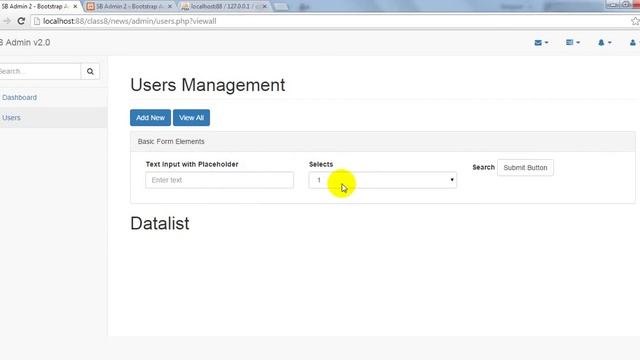The height and width of the screenshot is (360, 640).
Task: Click the Text Input with Placeholder label
Action: click(x=192, y=164)
